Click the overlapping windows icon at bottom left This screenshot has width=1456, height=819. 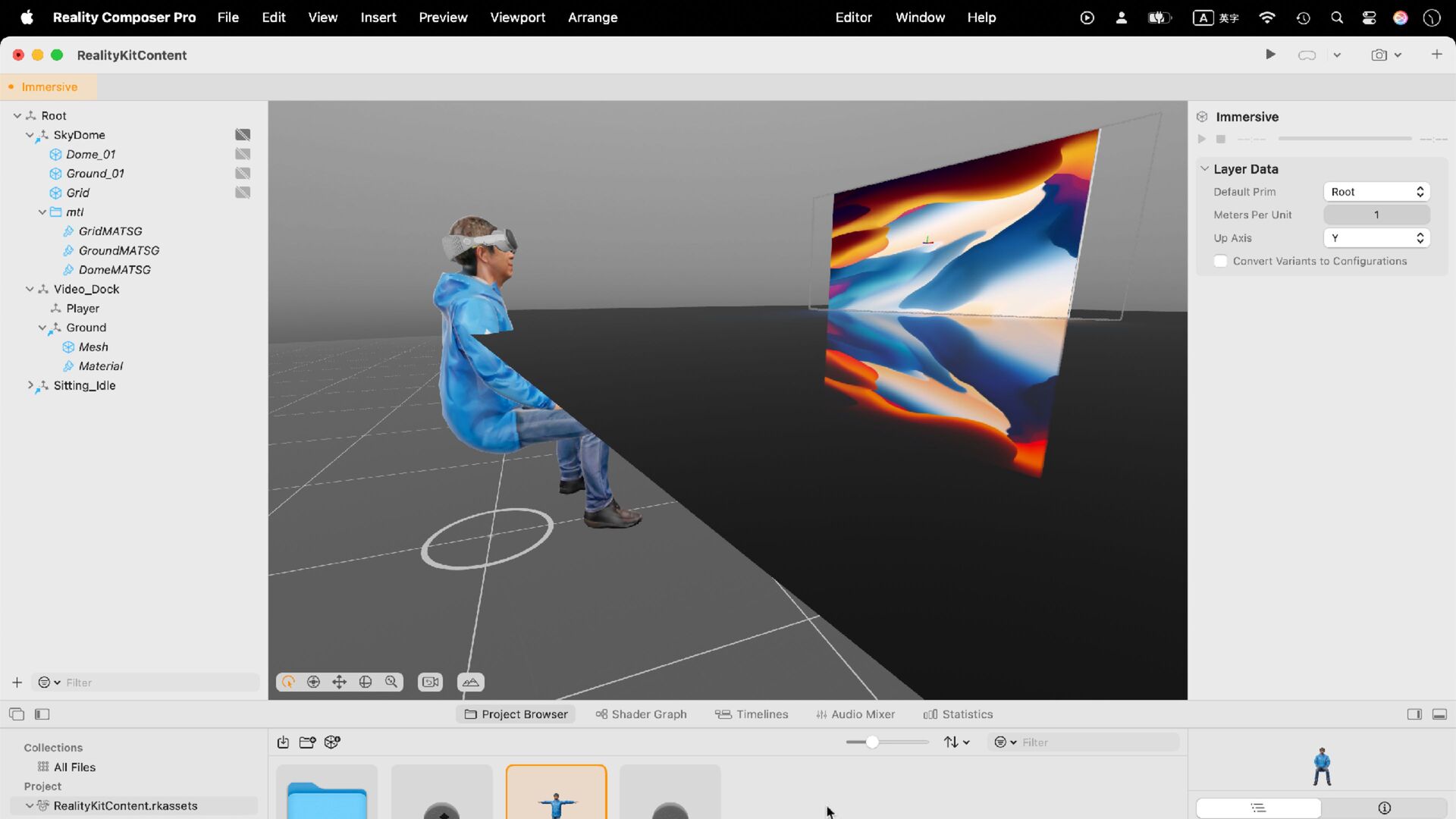coord(17,714)
